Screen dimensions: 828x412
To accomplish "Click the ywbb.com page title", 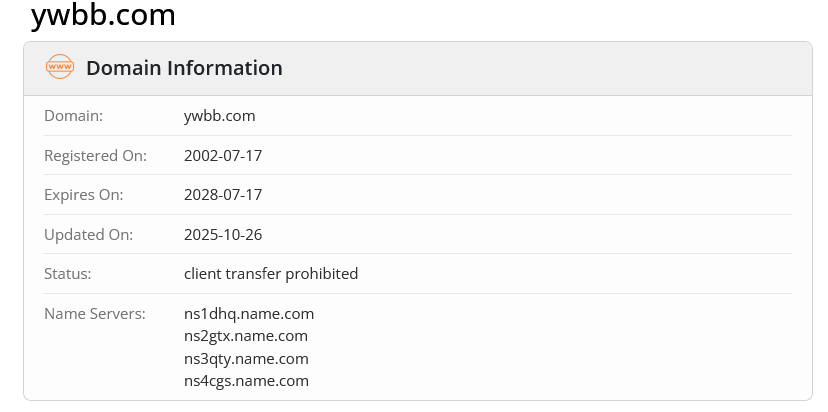I will click(103, 16).
